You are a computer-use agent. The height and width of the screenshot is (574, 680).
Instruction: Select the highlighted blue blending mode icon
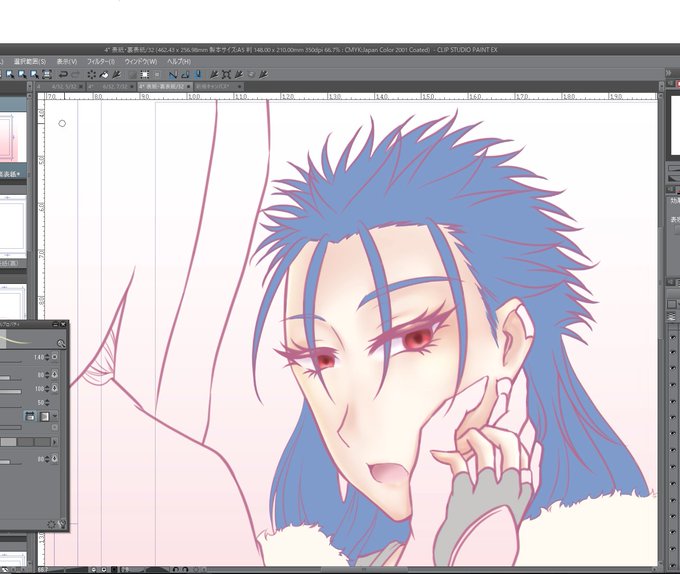point(29,417)
